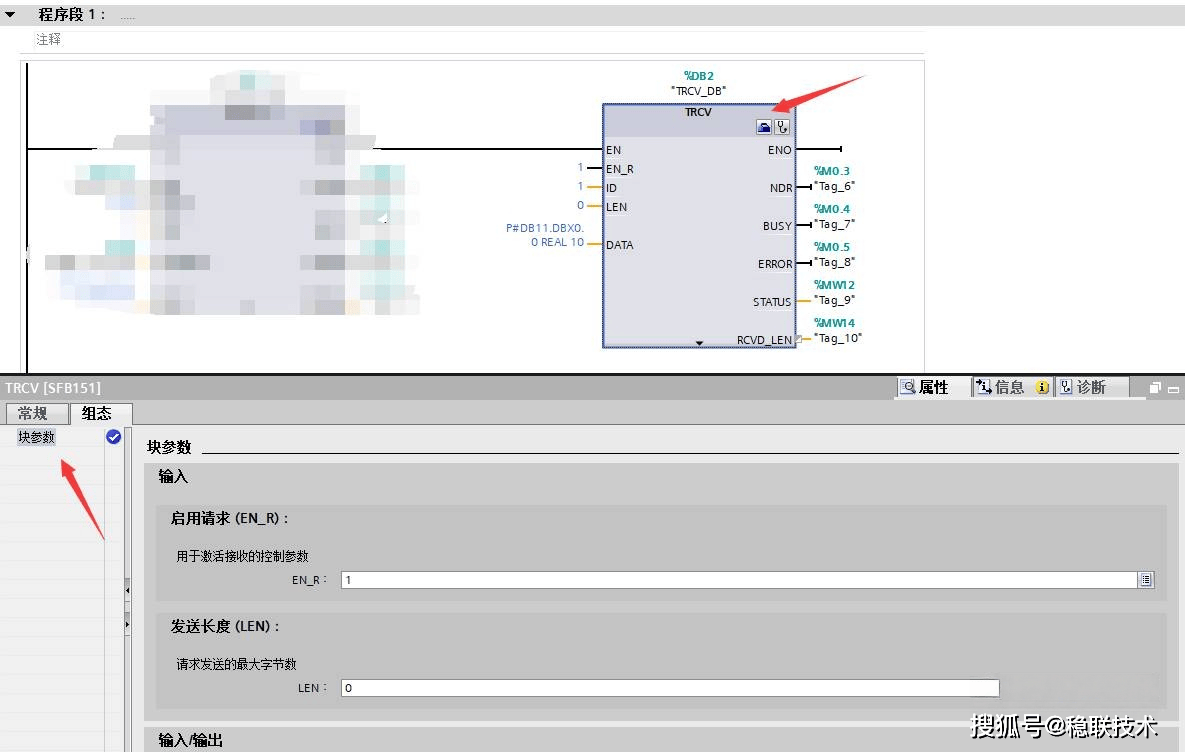This screenshot has width=1185, height=752.
Task: Click the LEN input field
Action: [669, 688]
